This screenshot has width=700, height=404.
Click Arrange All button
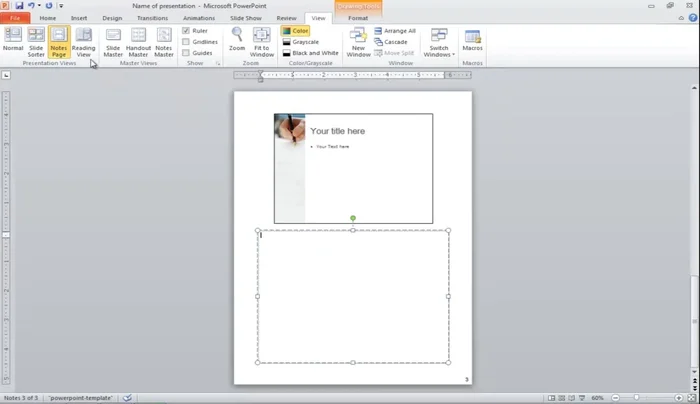(395, 31)
